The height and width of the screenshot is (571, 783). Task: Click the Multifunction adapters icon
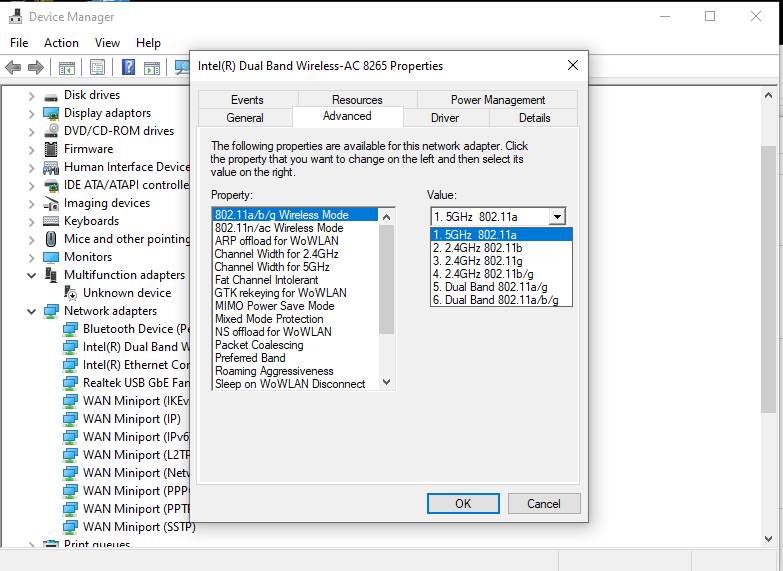[x=50, y=275]
